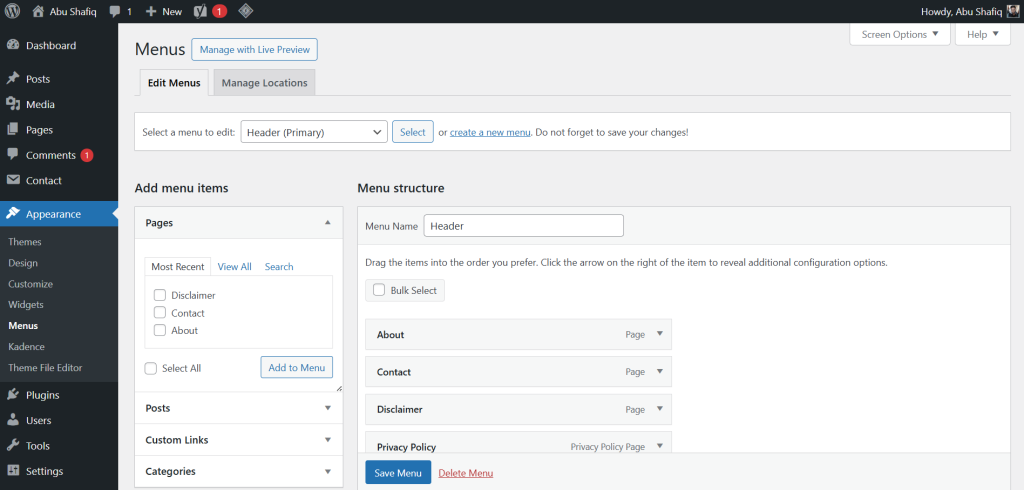This screenshot has height=490, width=1024.
Task: Select the Edit Menus tab
Action: [174, 83]
